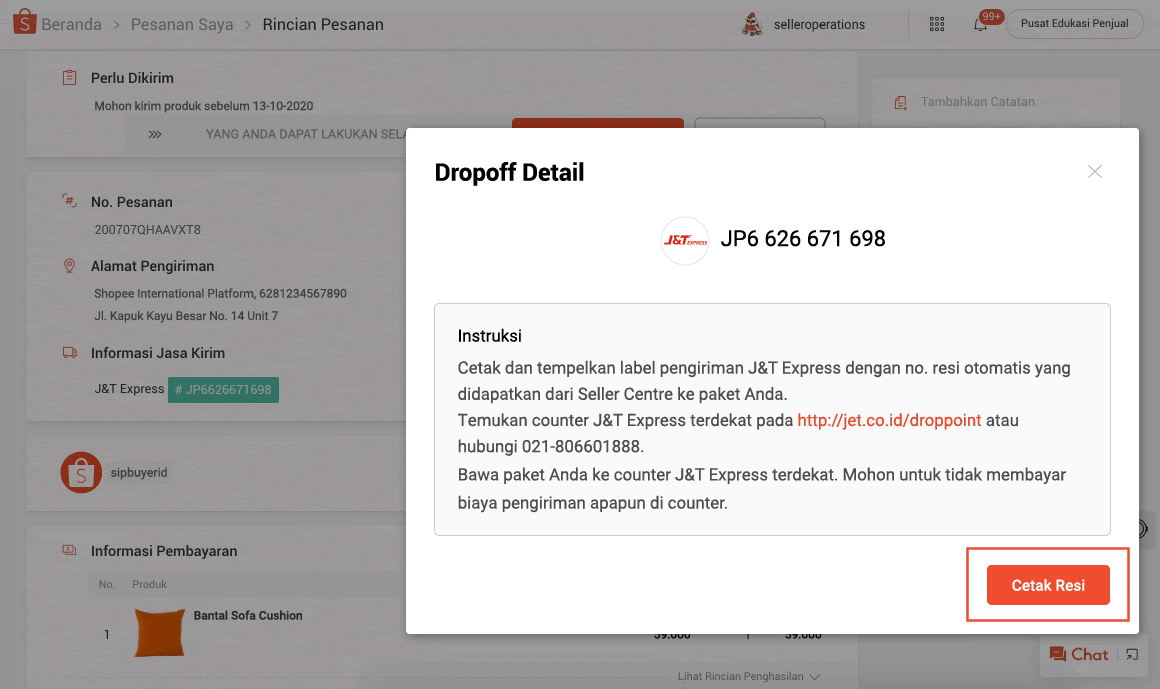Open notifications bell with 99+ badge

point(981,24)
